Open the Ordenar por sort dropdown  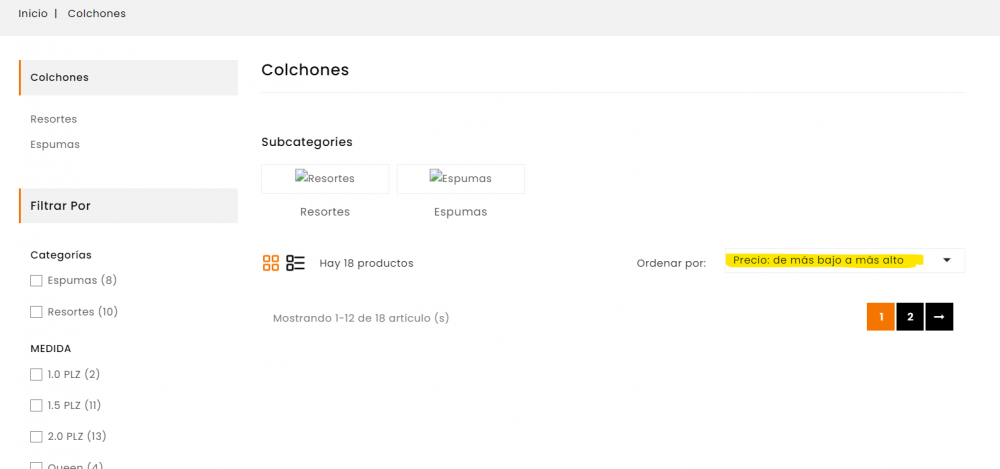pos(835,261)
